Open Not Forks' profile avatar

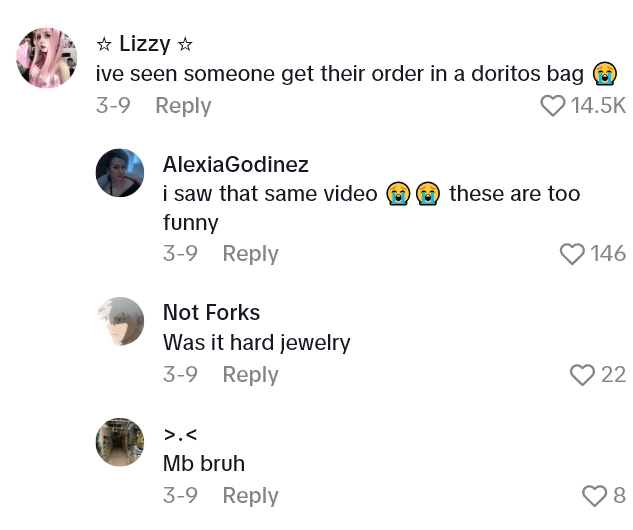coord(120,322)
